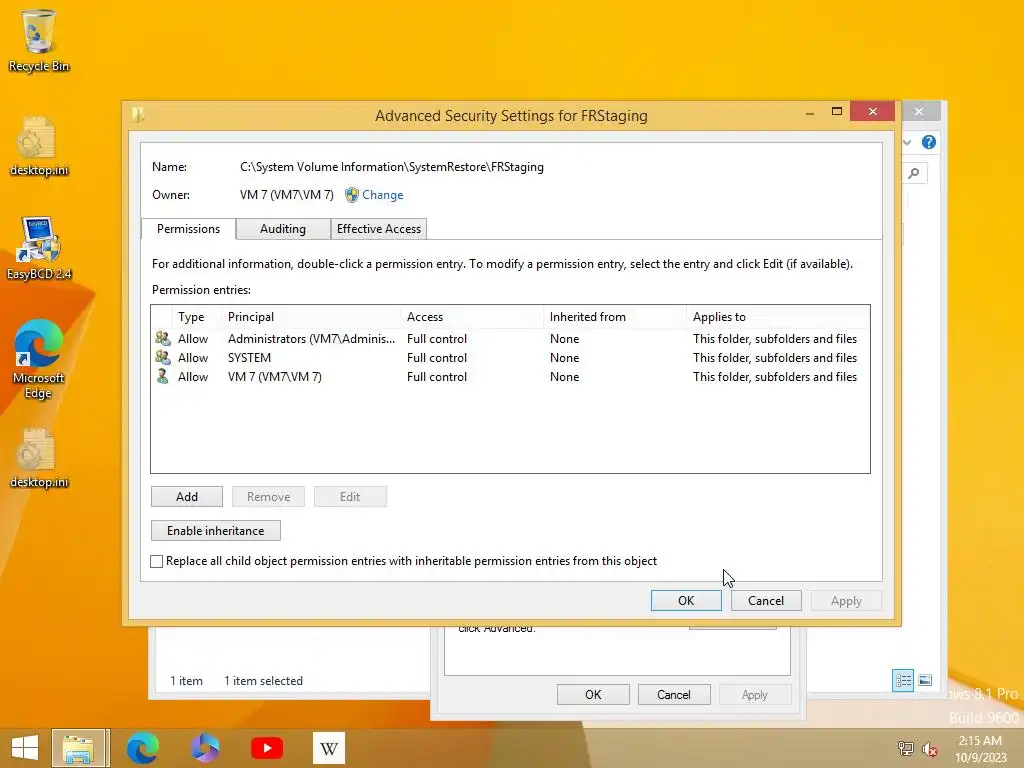Select the Administrators (VM7\Adminis... permission entry
Viewport: 1024px width, 768px height.
(510, 338)
